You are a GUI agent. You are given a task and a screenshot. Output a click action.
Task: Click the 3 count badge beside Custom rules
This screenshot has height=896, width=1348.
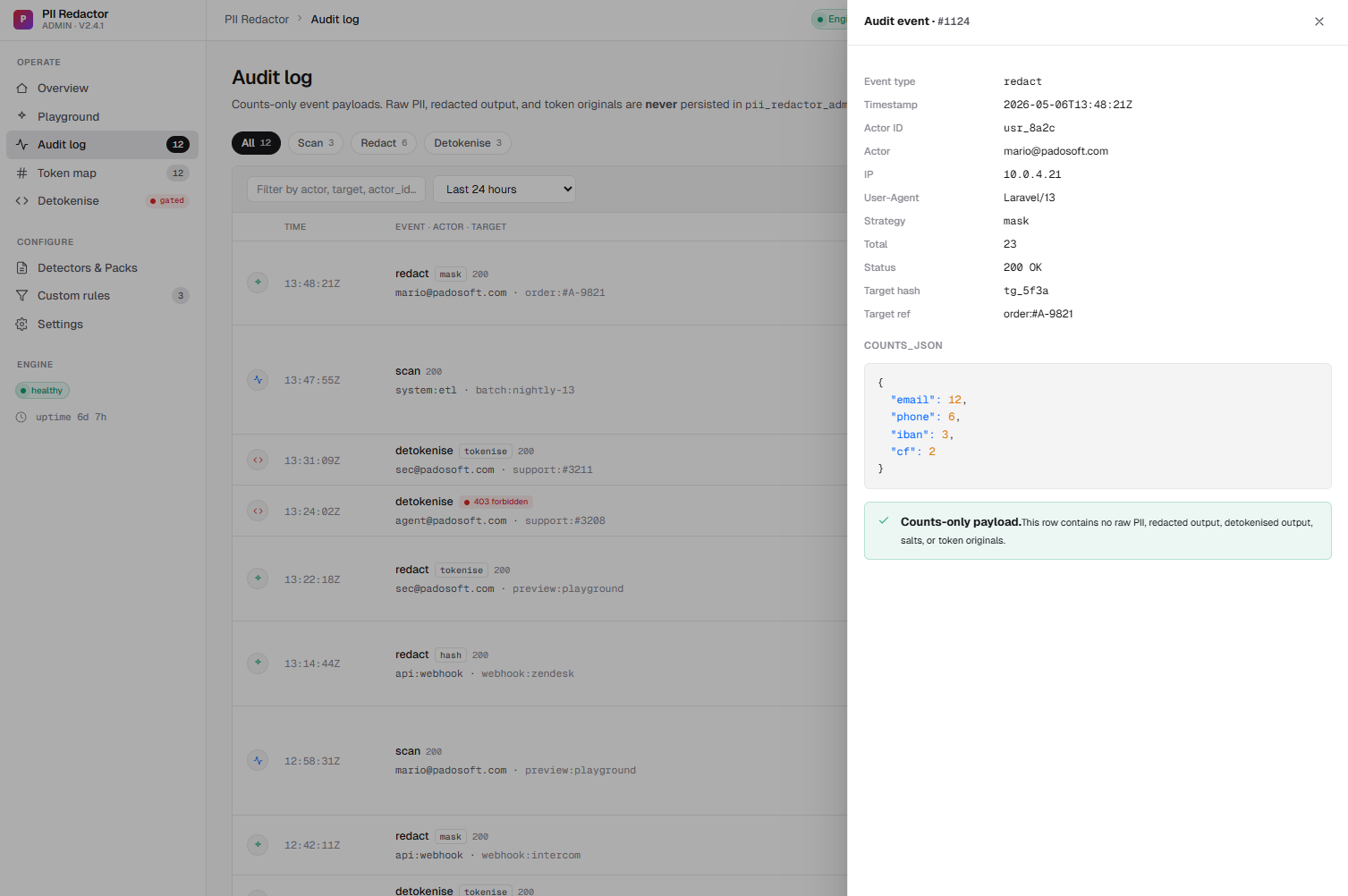(x=181, y=296)
